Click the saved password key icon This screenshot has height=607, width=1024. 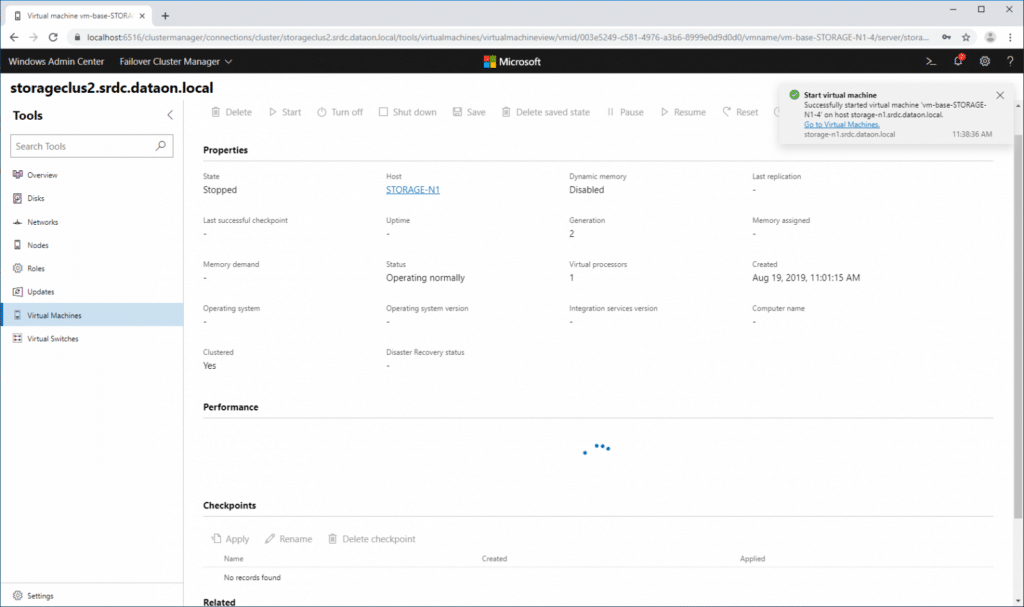946,37
